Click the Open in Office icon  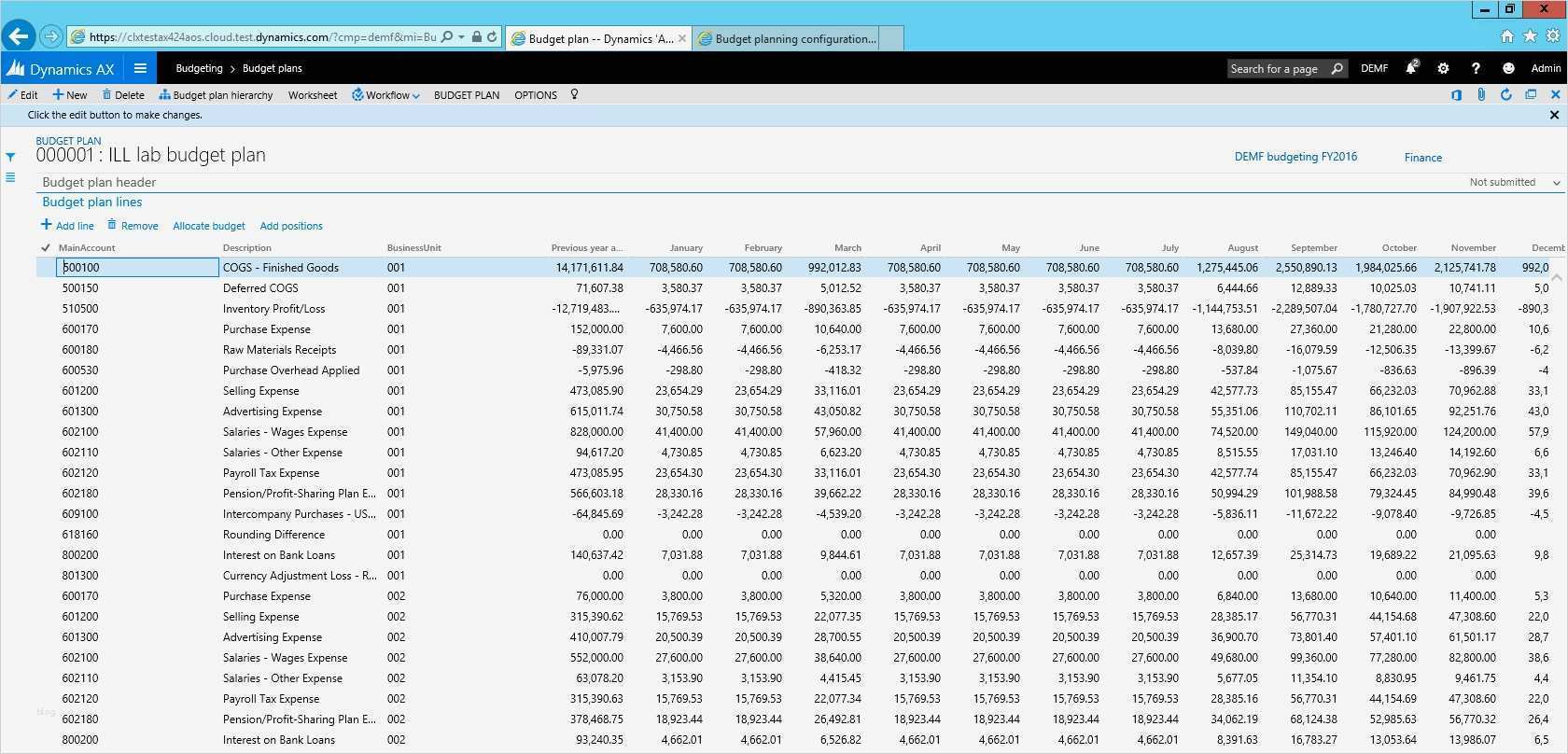tap(1456, 95)
